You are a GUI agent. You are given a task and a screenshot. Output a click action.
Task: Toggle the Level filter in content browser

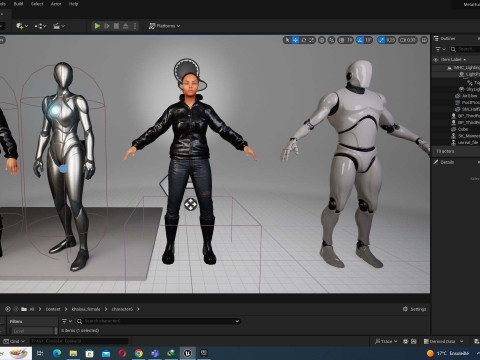coord(32,331)
